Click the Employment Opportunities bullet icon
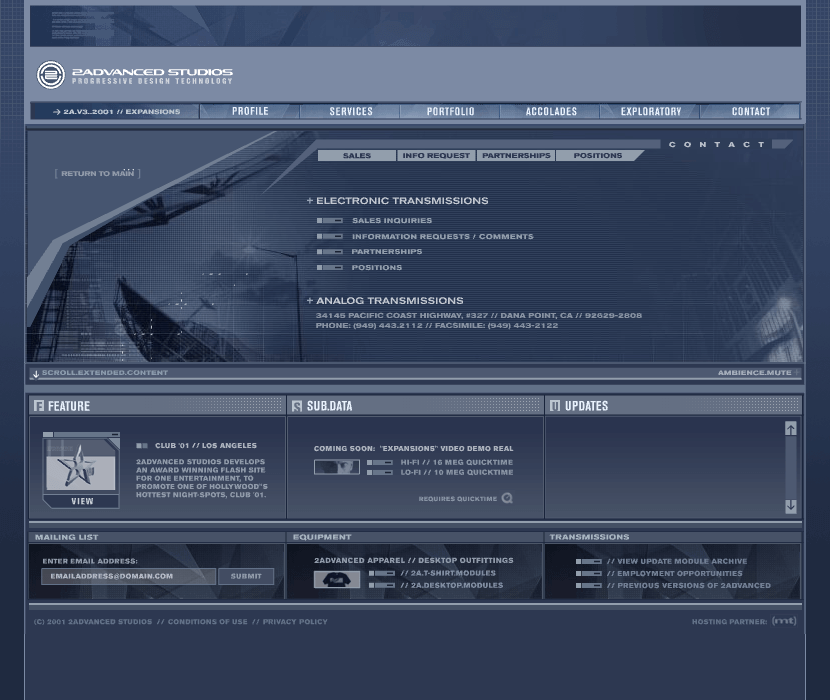 click(589, 574)
